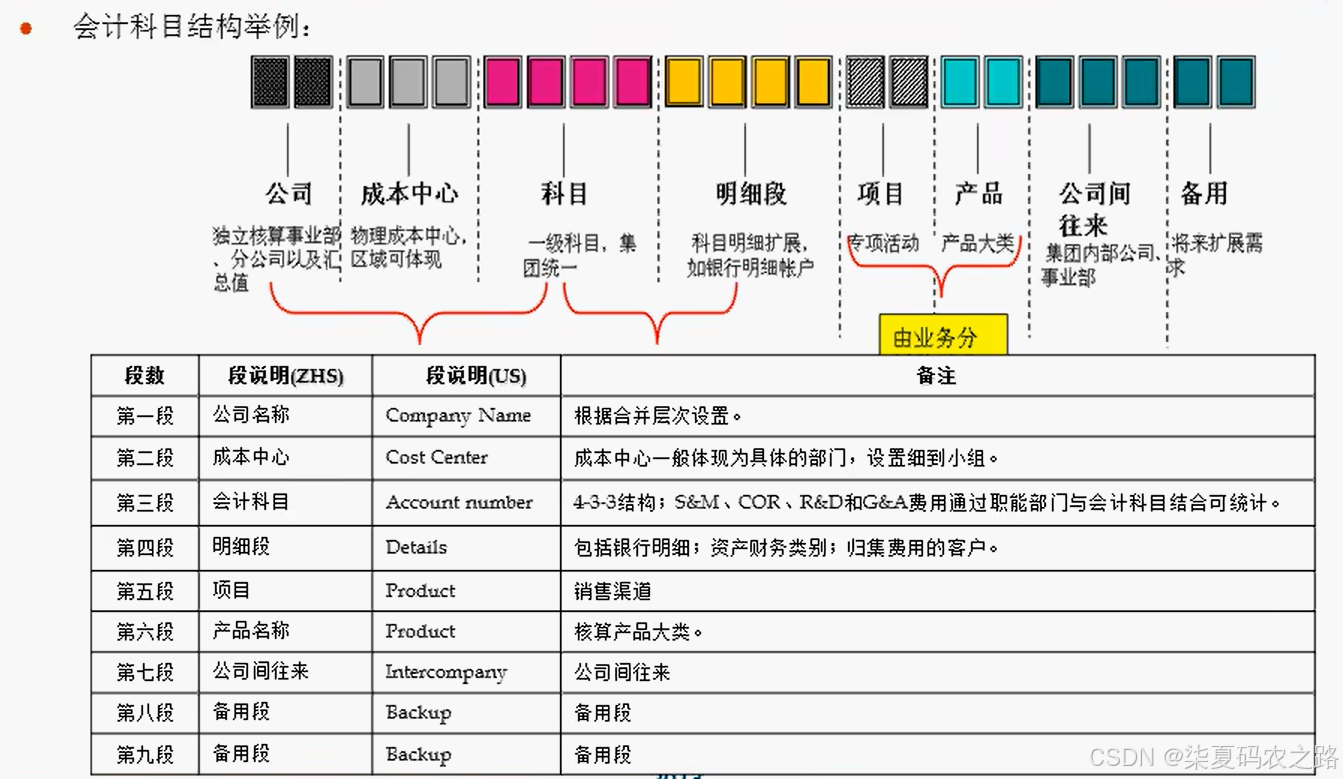This screenshot has height=779, width=1343.
Task: Select the 段说明(US) column header
Action: coord(464,375)
